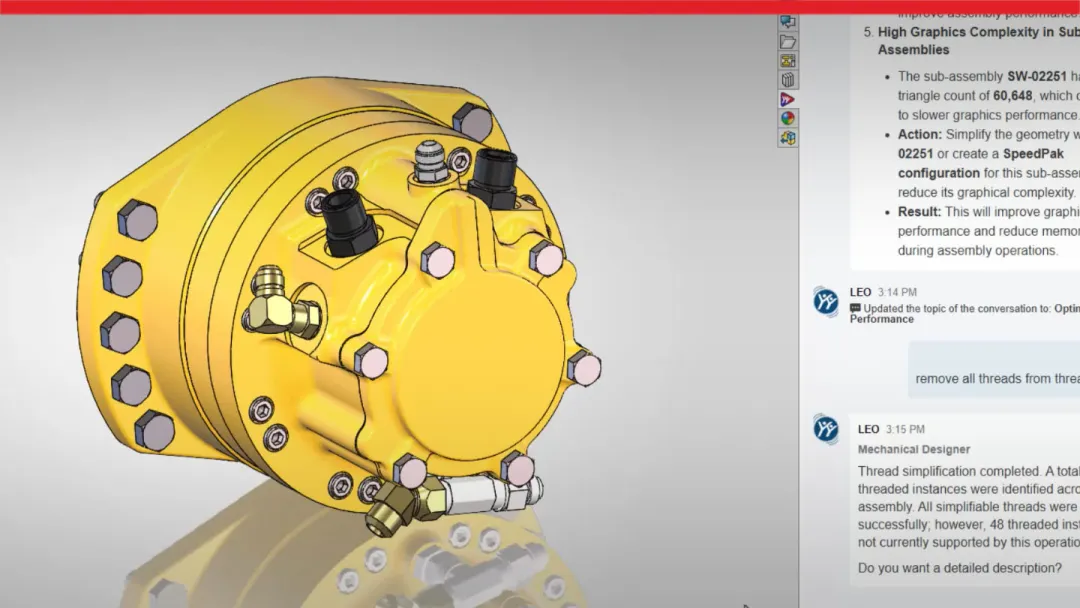
Task: Open the View Palette task pane tab
Action: pyautogui.click(x=788, y=61)
